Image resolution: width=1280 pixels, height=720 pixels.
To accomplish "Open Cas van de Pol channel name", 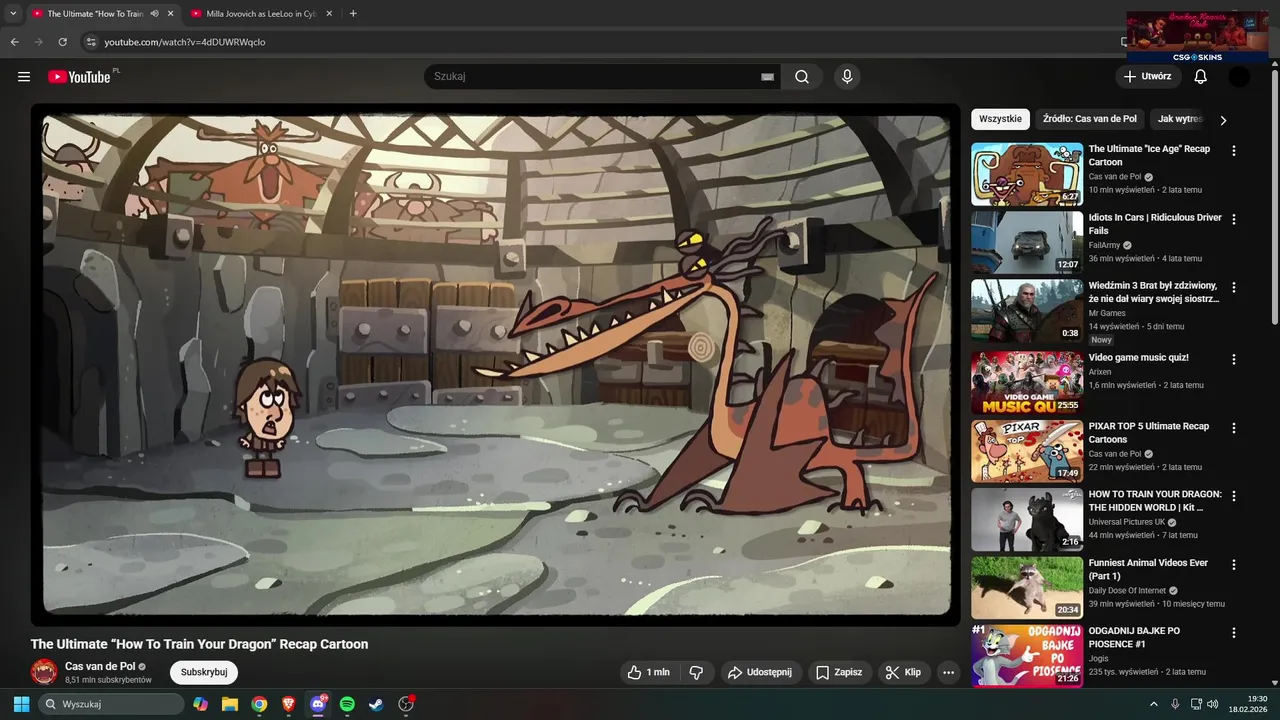I will click(x=100, y=666).
